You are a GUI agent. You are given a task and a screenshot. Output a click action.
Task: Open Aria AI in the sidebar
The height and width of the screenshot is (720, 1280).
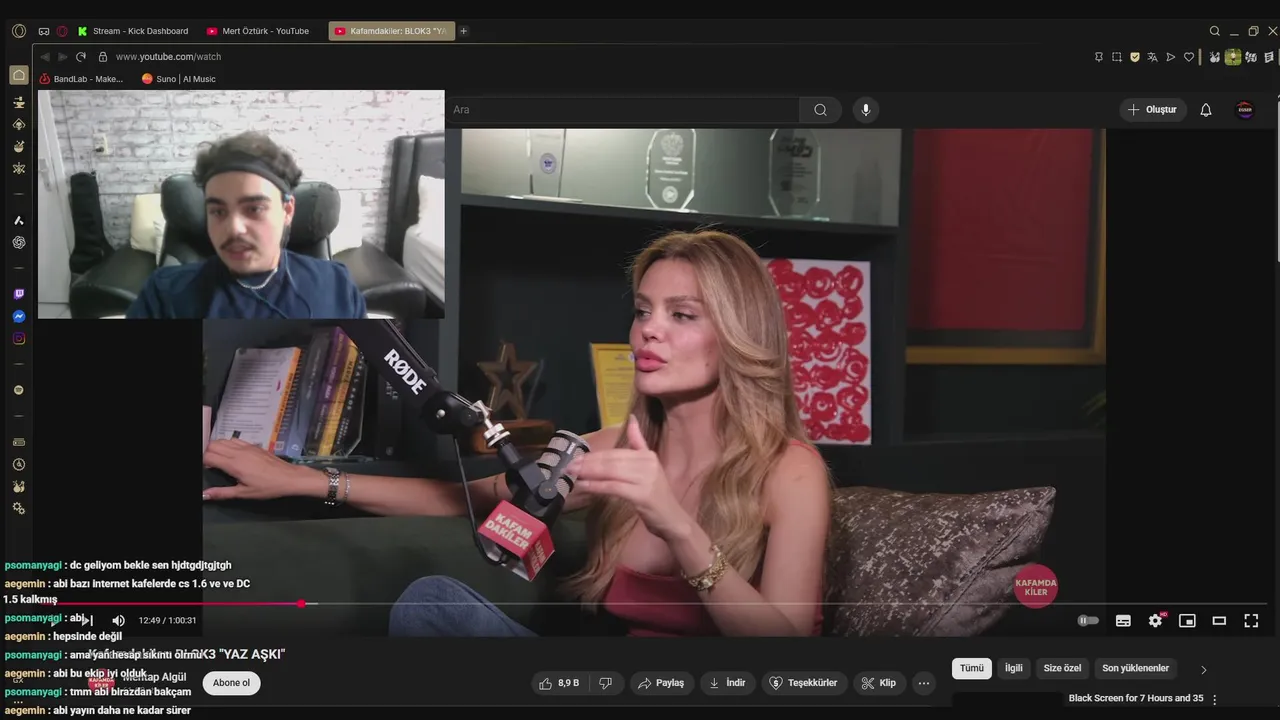coord(18,220)
